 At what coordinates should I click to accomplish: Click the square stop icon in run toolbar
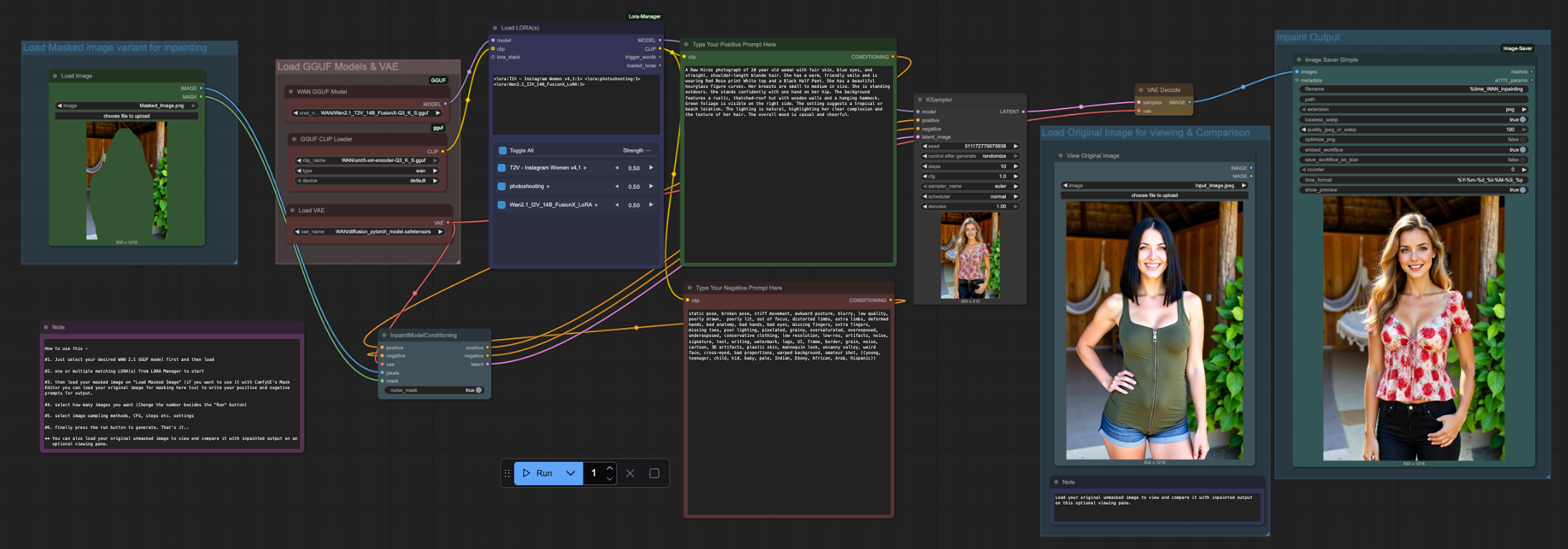pyautogui.click(x=654, y=473)
